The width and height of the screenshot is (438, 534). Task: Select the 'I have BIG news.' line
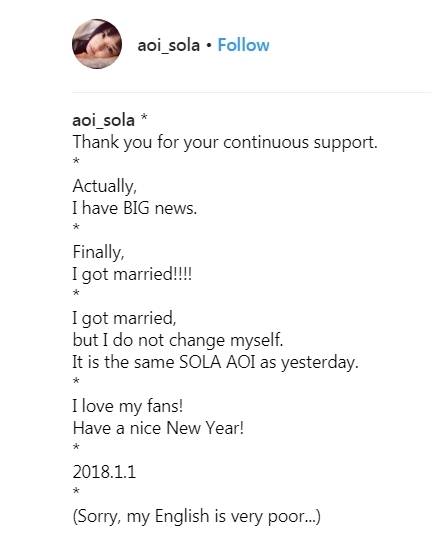click(135, 208)
